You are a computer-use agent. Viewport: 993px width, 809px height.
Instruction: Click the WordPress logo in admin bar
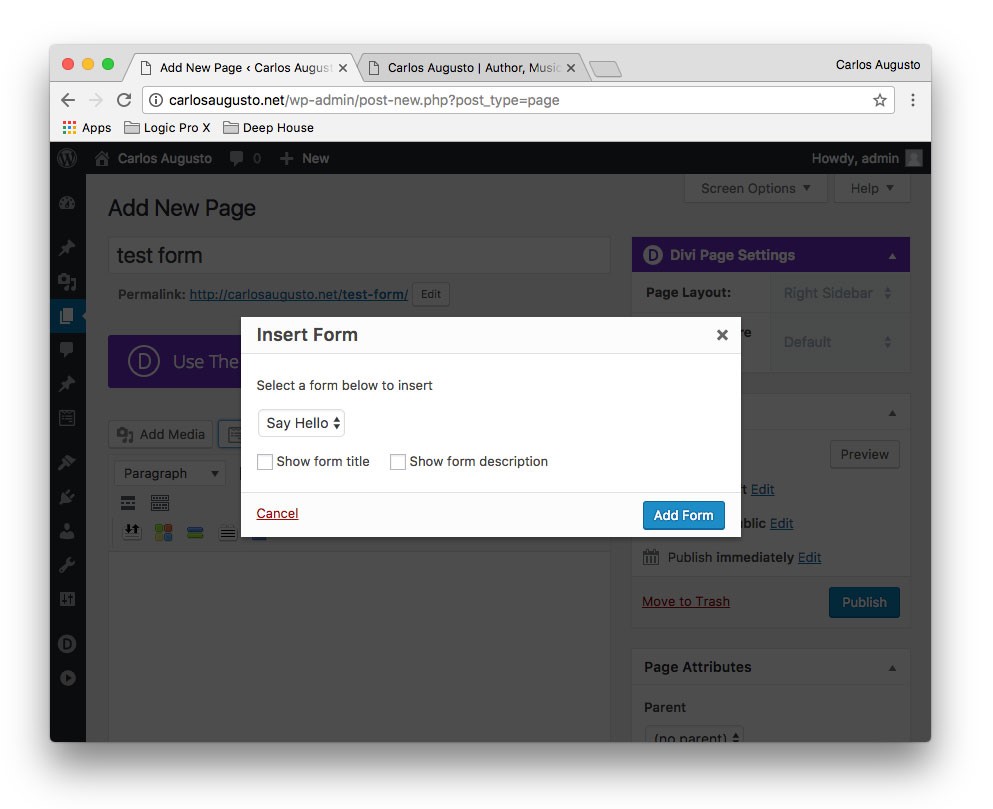67,158
